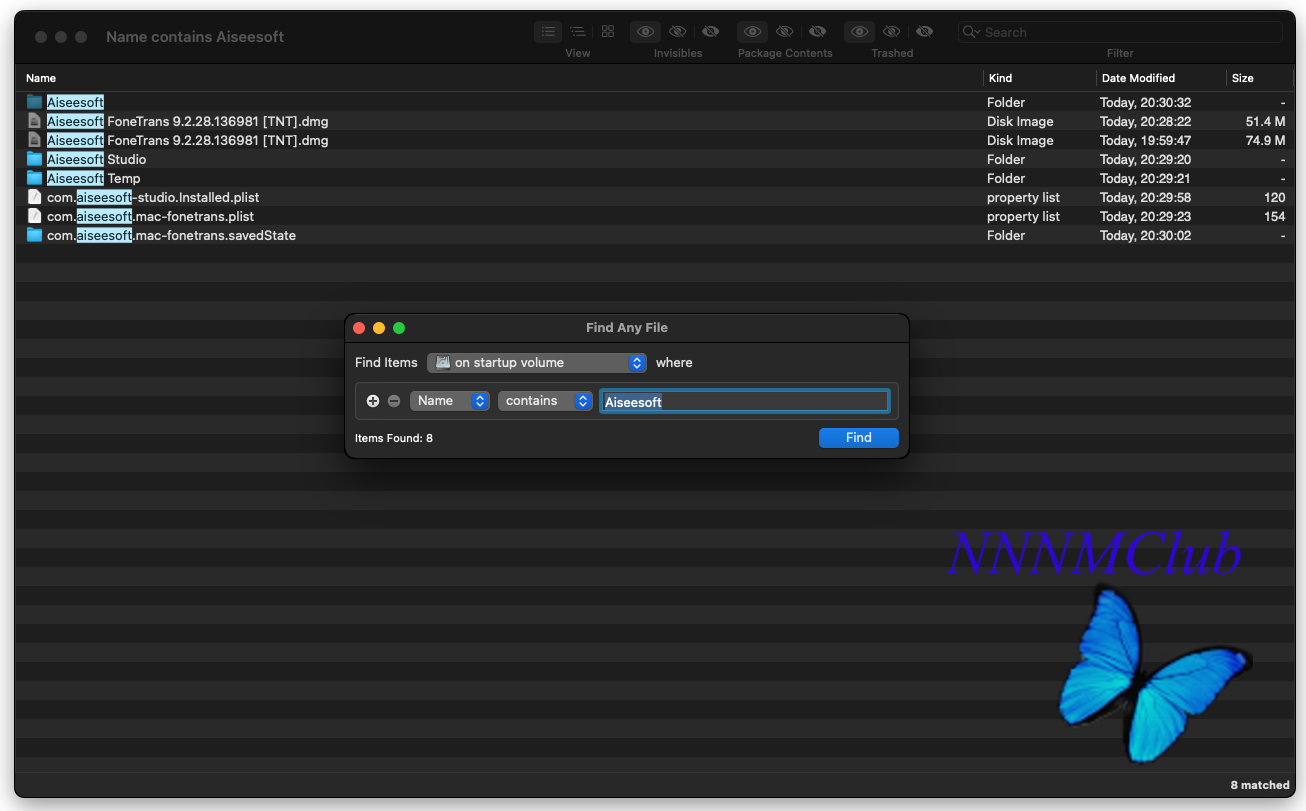Open the Name criterion dropdown

tap(449, 401)
